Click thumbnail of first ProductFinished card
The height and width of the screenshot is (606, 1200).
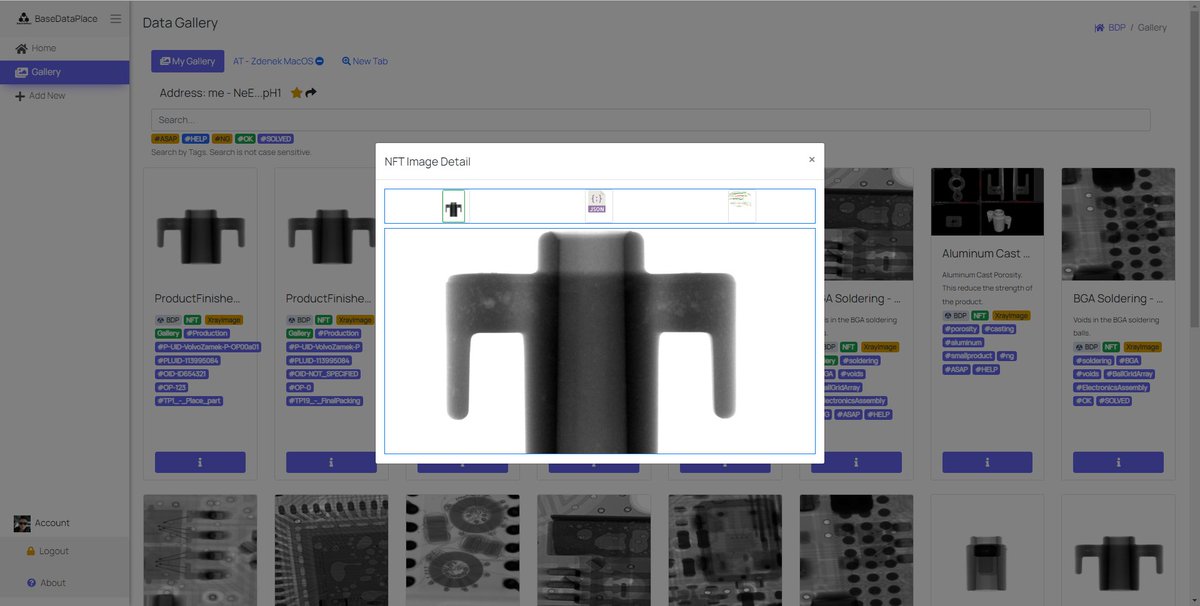(200, 236)
